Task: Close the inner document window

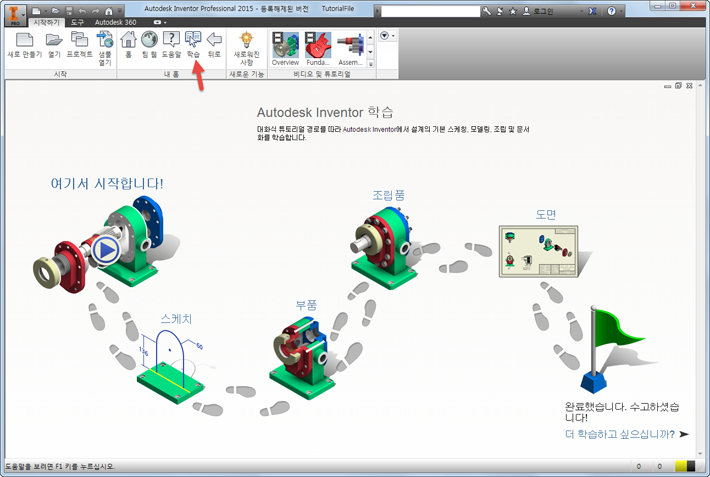Action: tap(689, 86)
